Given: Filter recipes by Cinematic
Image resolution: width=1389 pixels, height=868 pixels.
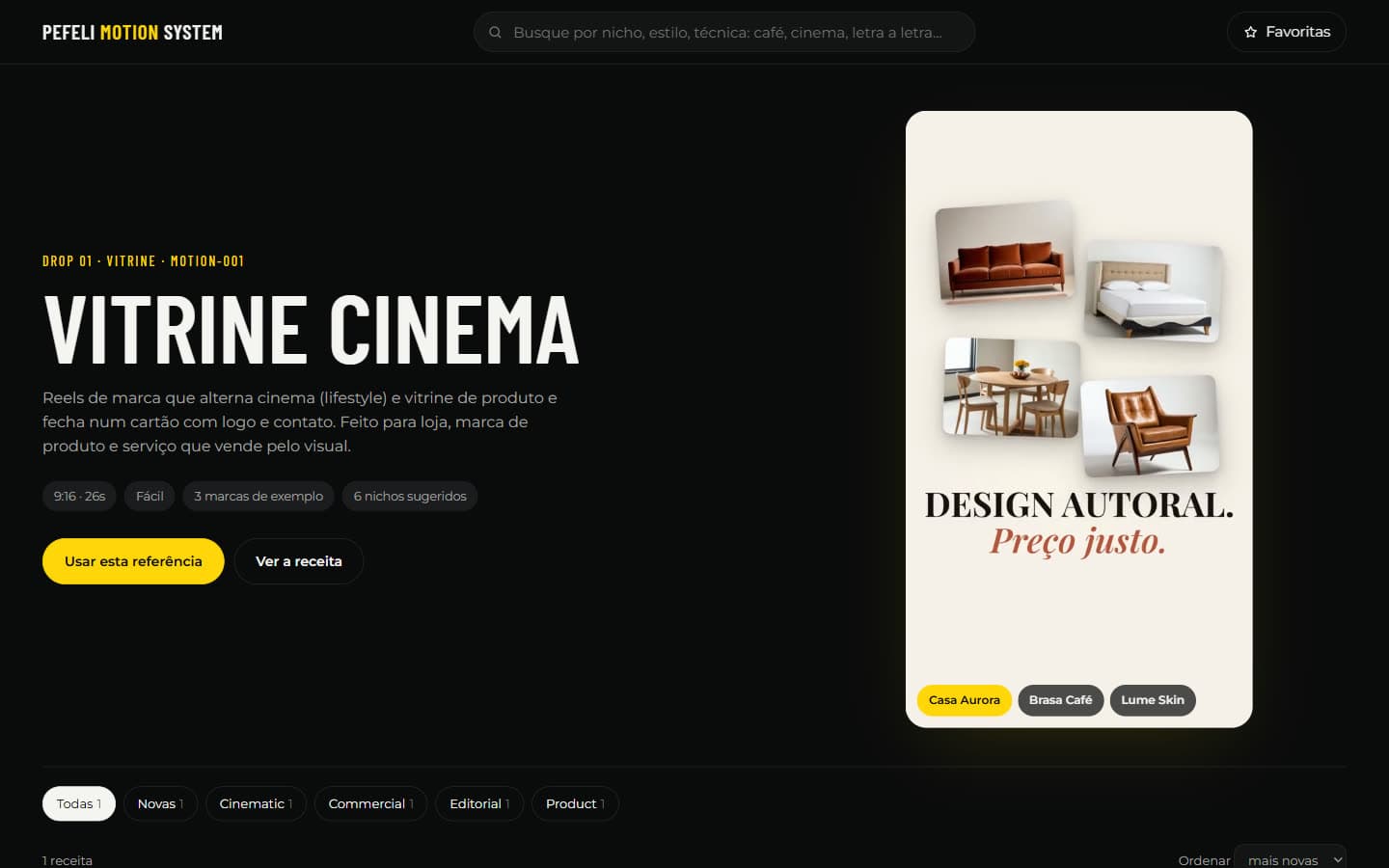Looking at the screenshot, I should [x=256, y=803].
